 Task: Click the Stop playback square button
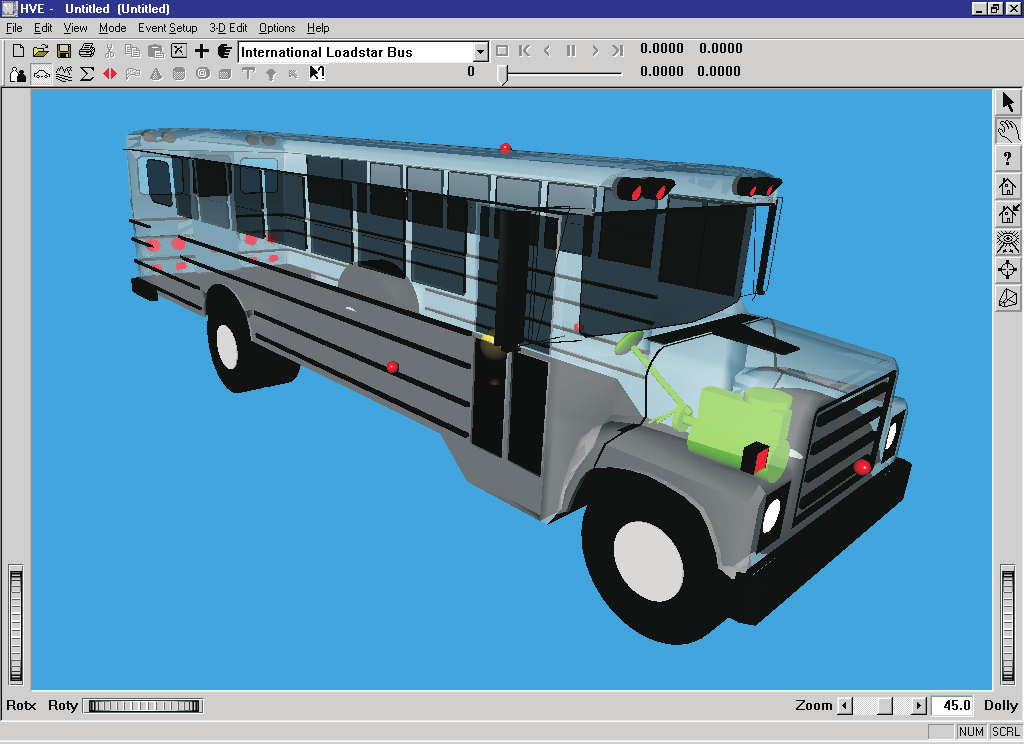click(x=502, y=50)
